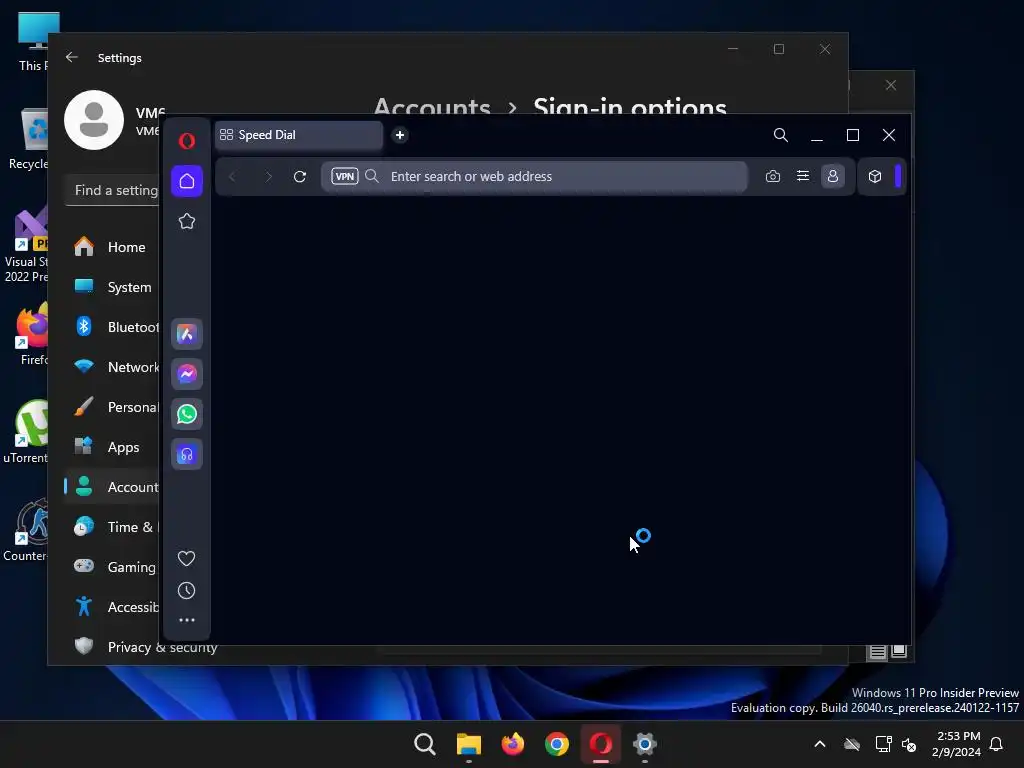Open Windows taskbar Search
This screenshot has width=1024, height=768.
click(x=425, y=744)
